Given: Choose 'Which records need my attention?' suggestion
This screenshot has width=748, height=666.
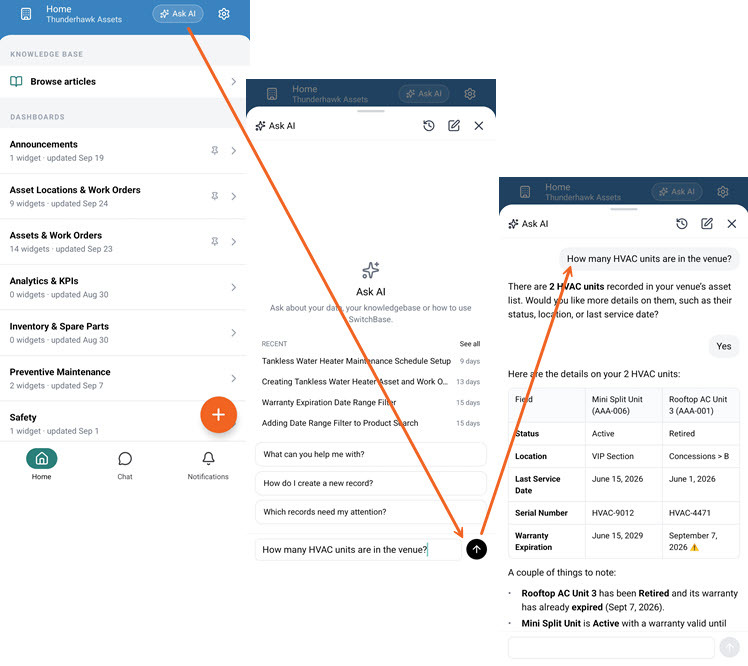Looking at the screenshot, I should pos(371,512).
